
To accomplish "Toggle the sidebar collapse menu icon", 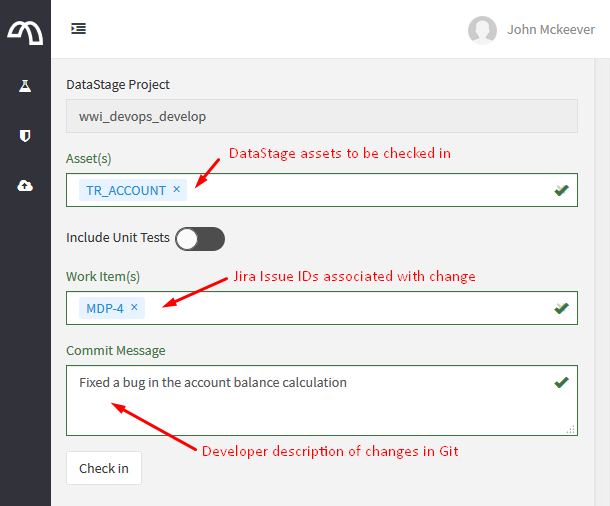I will [78, 29].
